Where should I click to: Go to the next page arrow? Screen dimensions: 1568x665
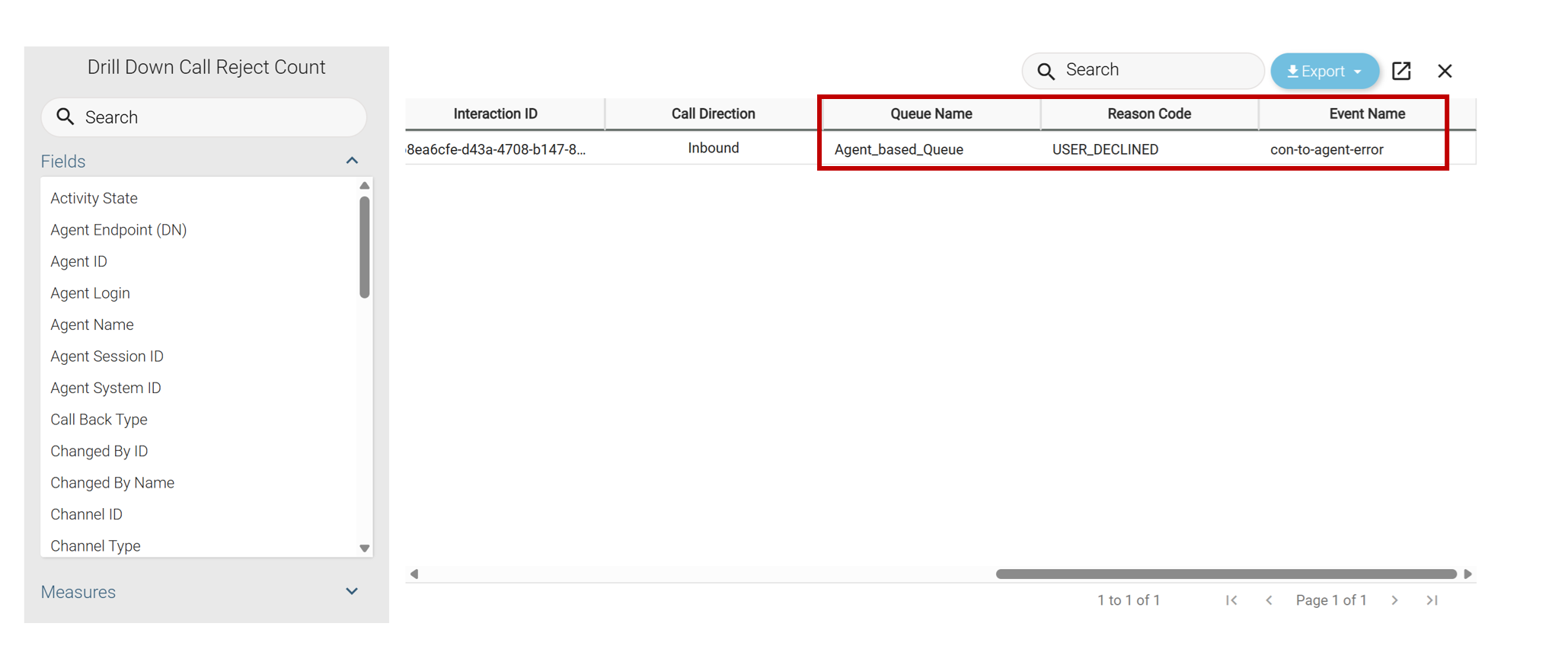[1394, 600]
